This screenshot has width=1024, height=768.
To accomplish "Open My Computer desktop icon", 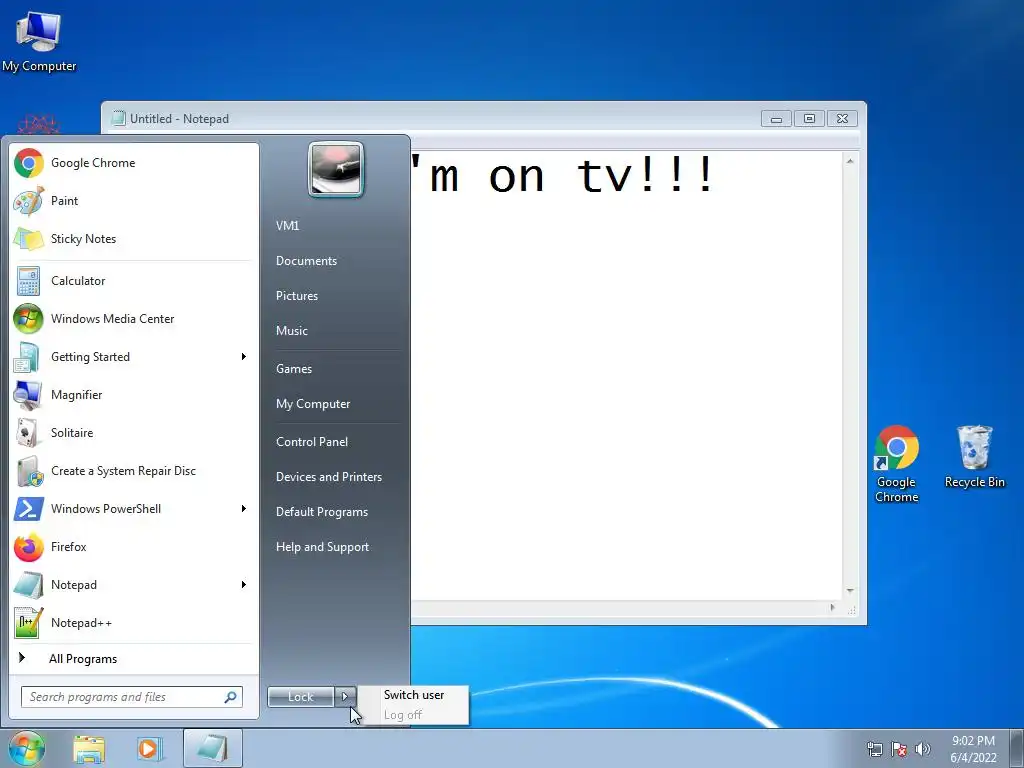I will tap(39, 40).
